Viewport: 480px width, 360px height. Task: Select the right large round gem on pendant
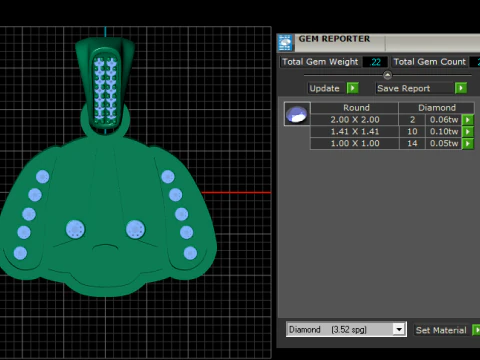135,229
